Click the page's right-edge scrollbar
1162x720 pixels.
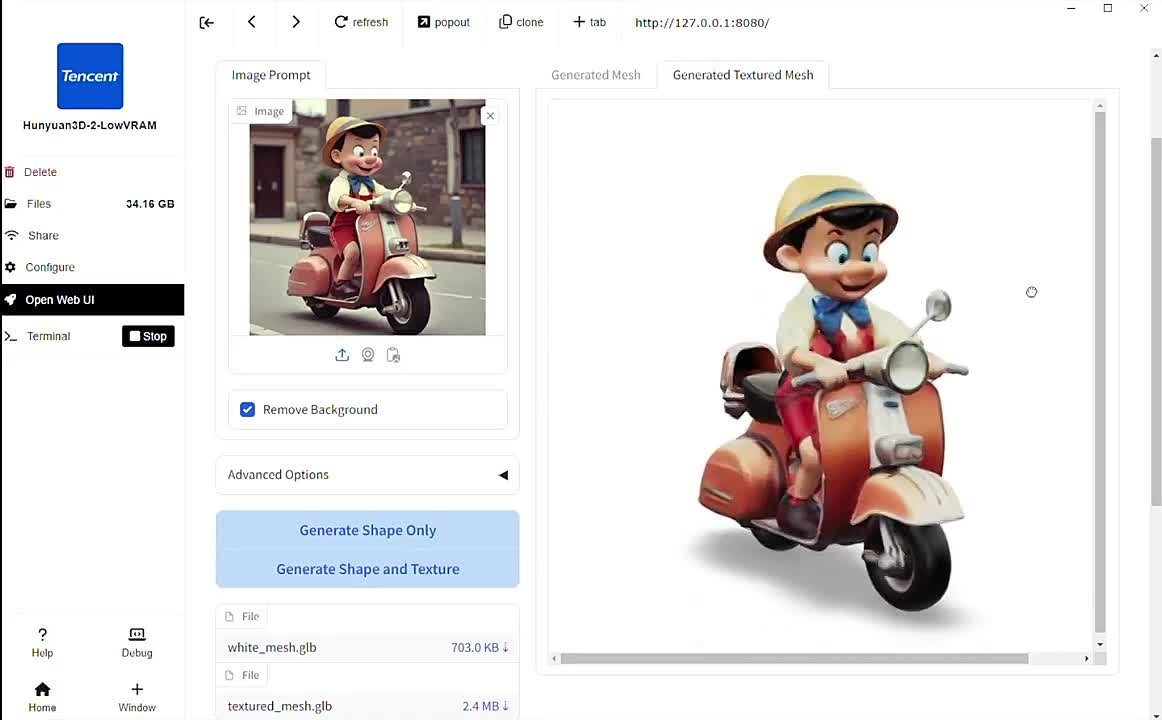1156,322
